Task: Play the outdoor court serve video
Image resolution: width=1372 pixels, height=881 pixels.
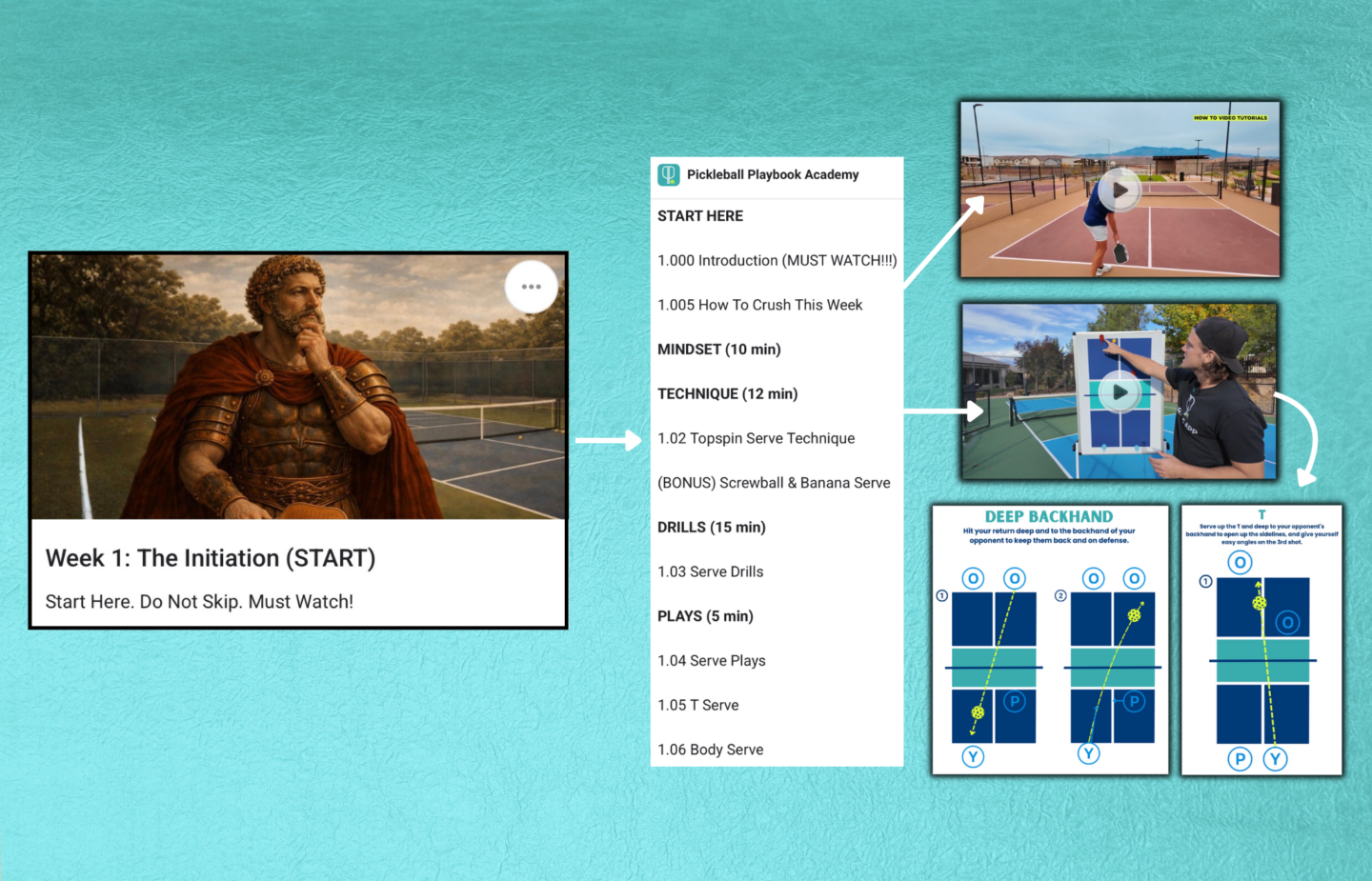Action: (1120, 190)
